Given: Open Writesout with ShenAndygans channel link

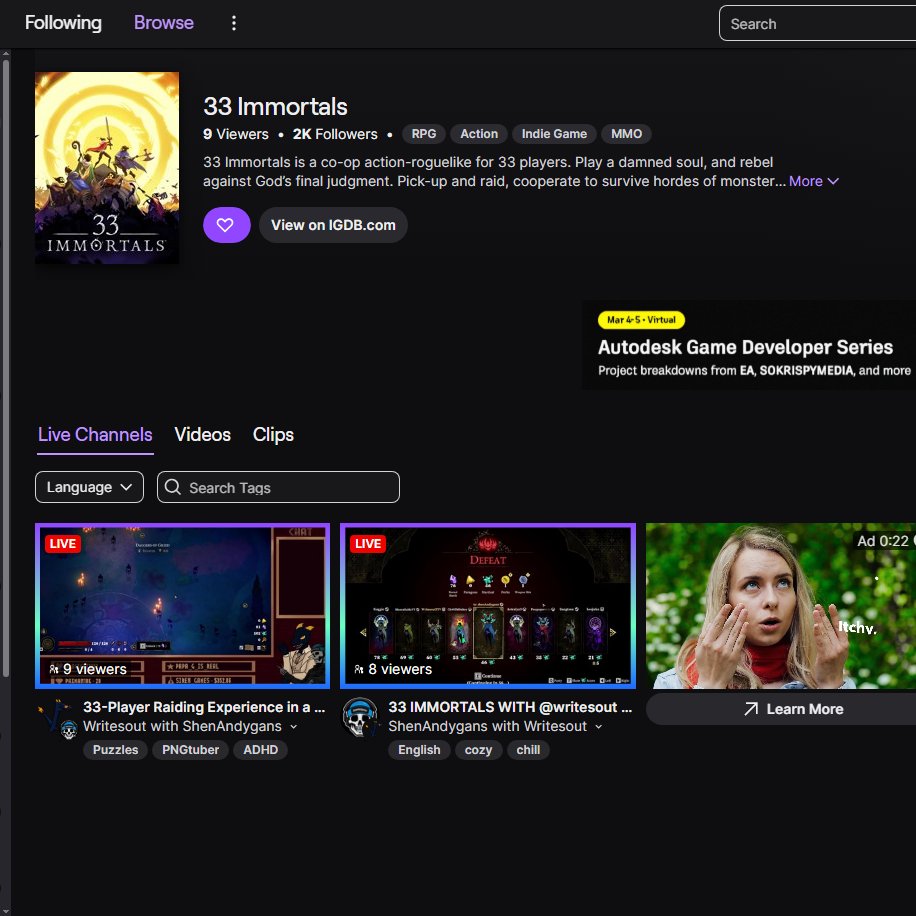Looking at the screenshot, I should click(x=182, y=727).
